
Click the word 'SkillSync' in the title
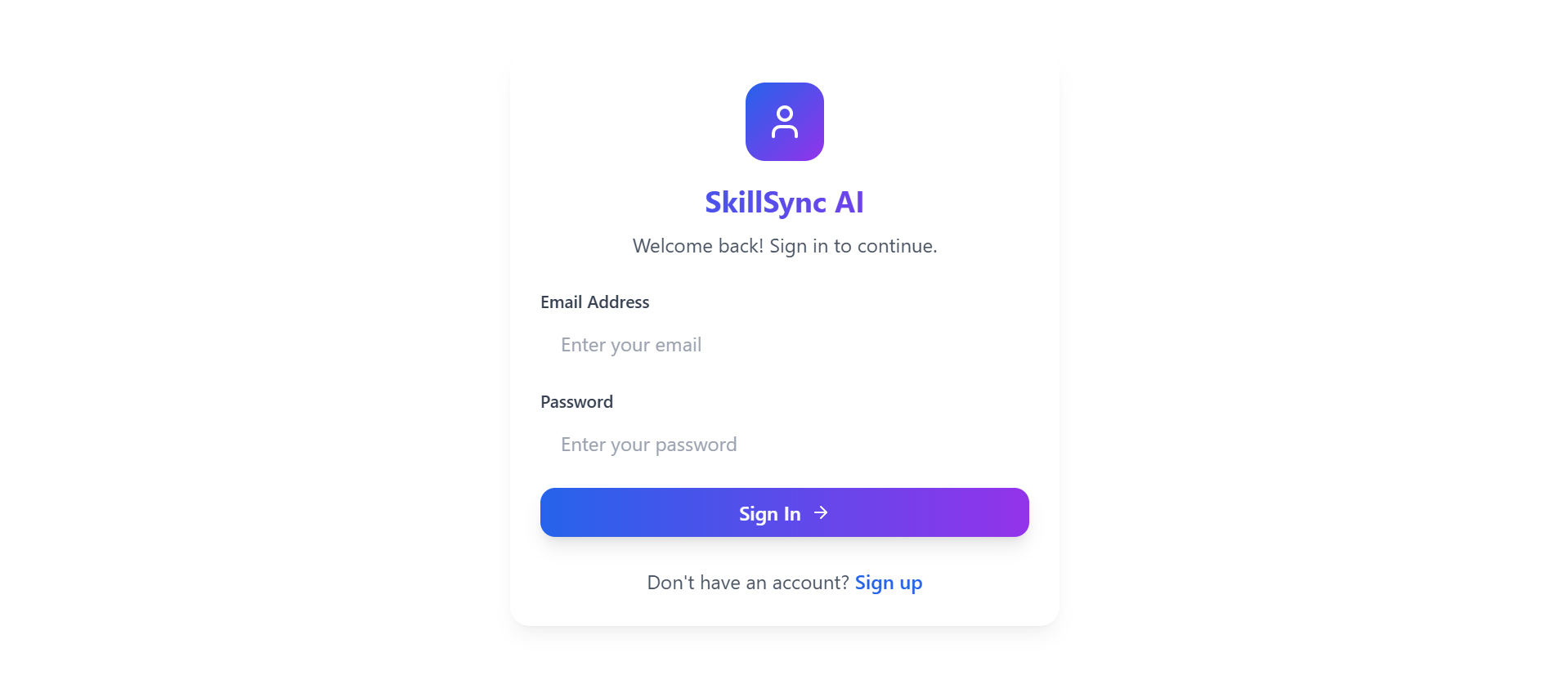point(765,202)
